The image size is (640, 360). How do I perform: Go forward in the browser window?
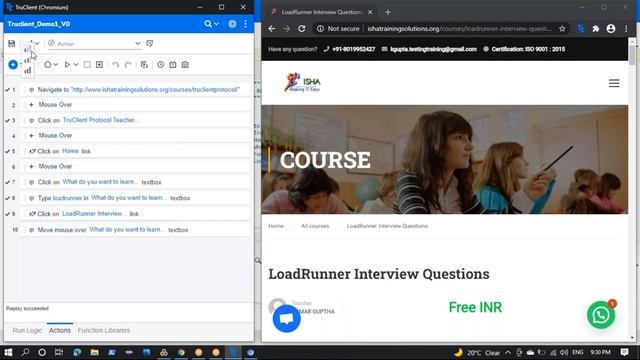pos(287,29)
